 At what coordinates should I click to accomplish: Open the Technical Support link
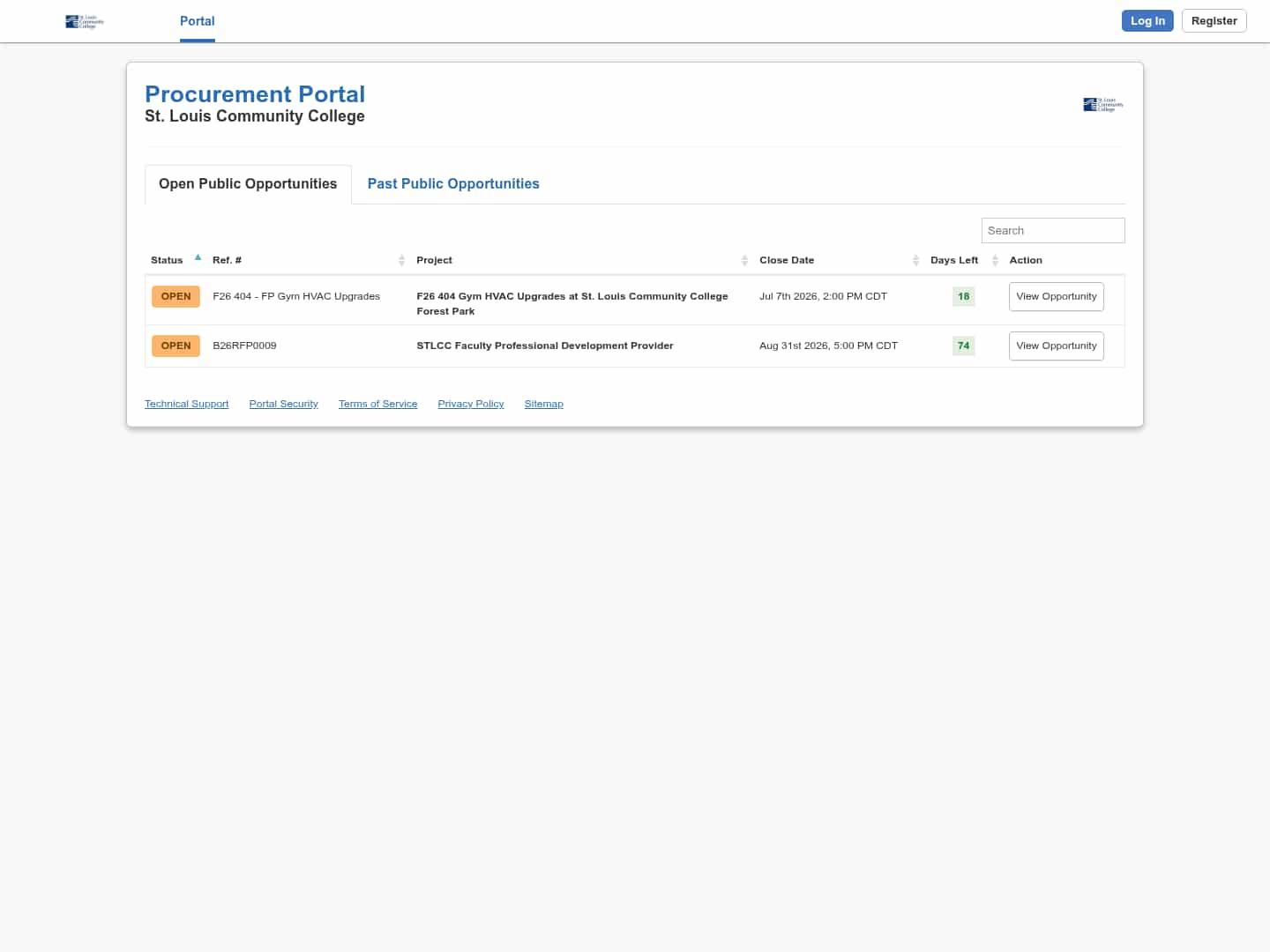tap(187, 404)
